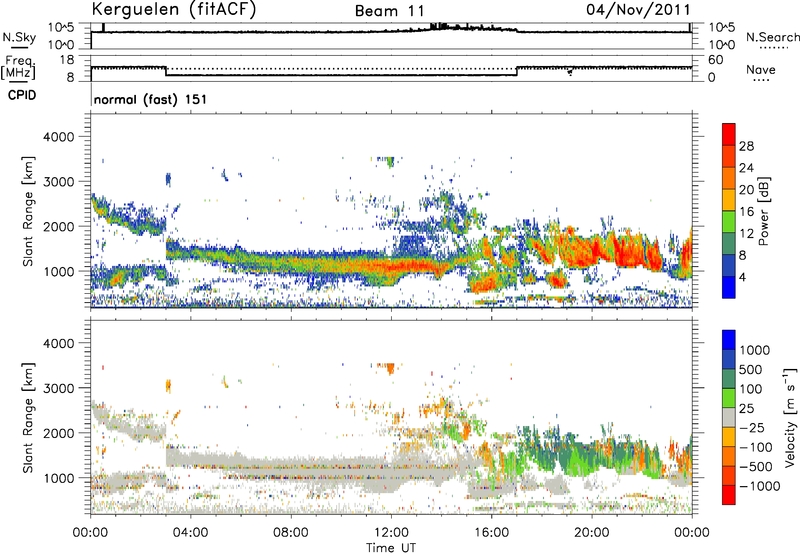This screenshot has width=800, height=554.
Task: Click power panel 'Slant Range [km]' label
Action: pyautogui.click(x=28, y=211)
